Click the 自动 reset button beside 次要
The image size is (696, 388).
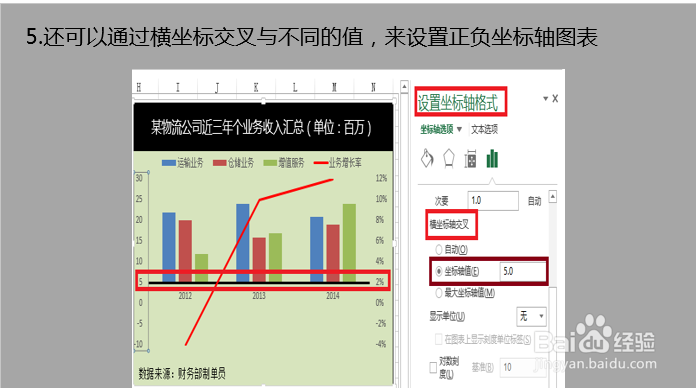534,201
